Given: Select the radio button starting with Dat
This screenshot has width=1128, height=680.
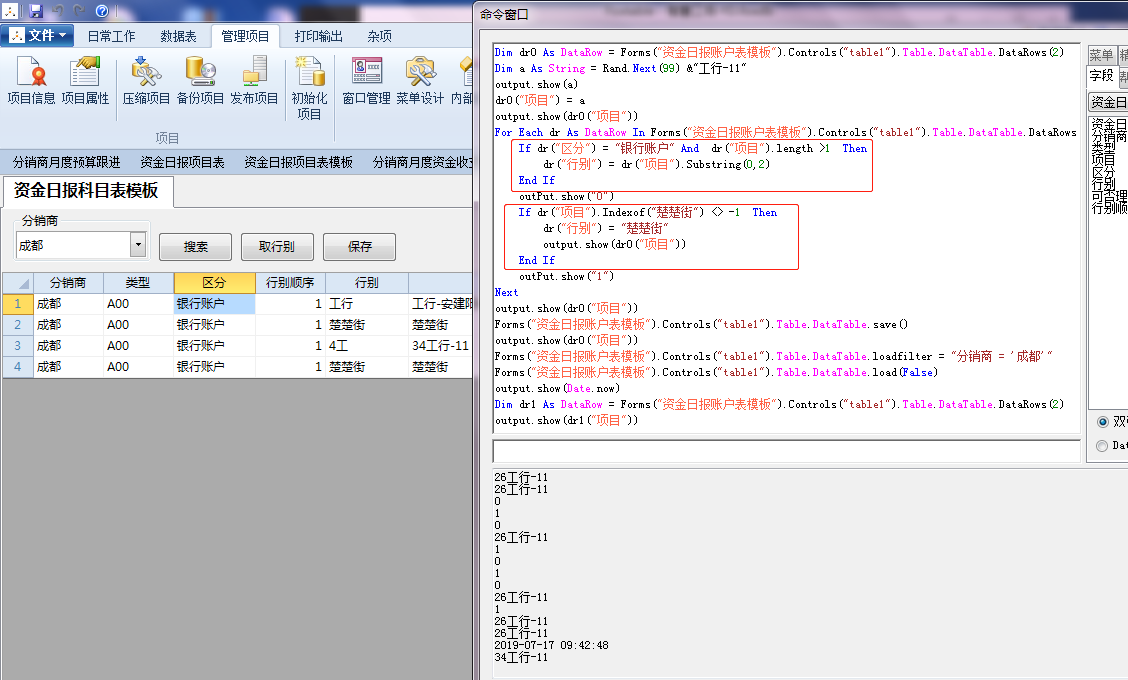Looking at the screenshot, I should pos(1102,446).
